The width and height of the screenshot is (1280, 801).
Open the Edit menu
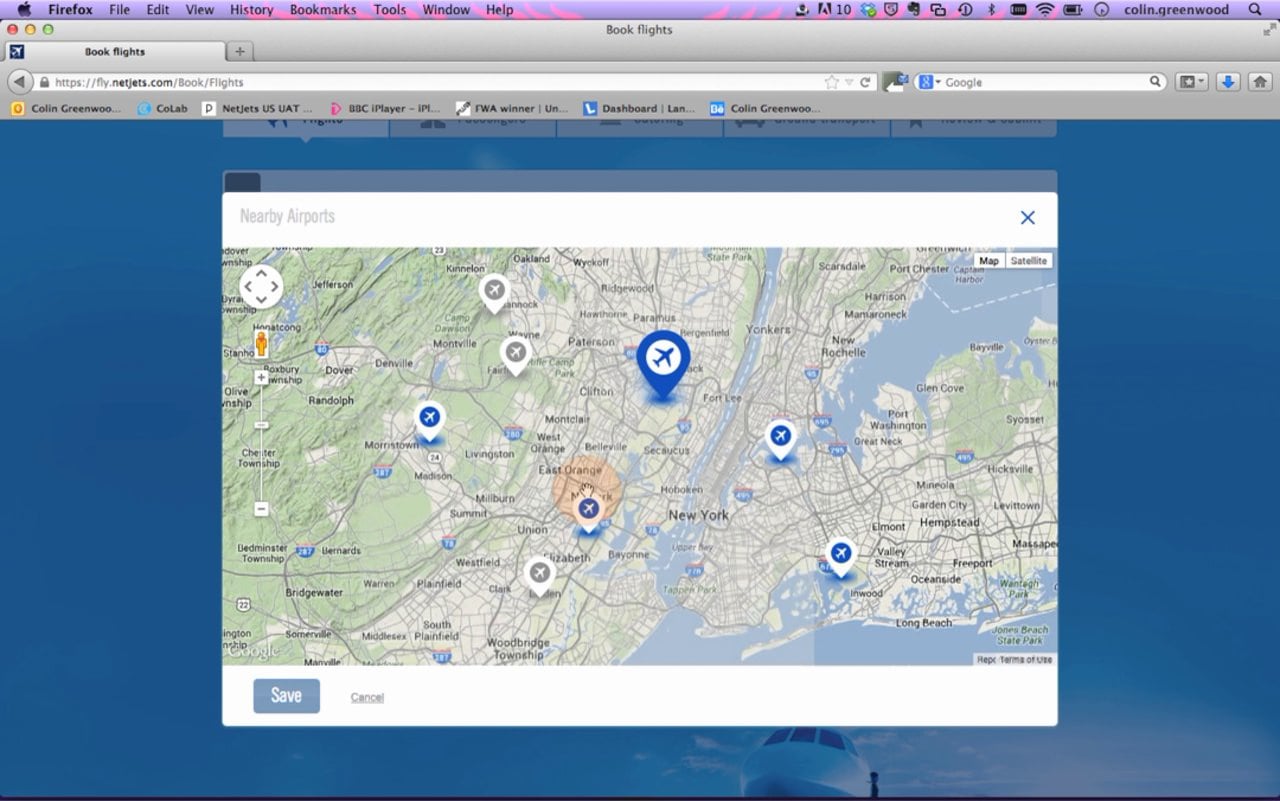pyautogui.click(x=157, y=10)
